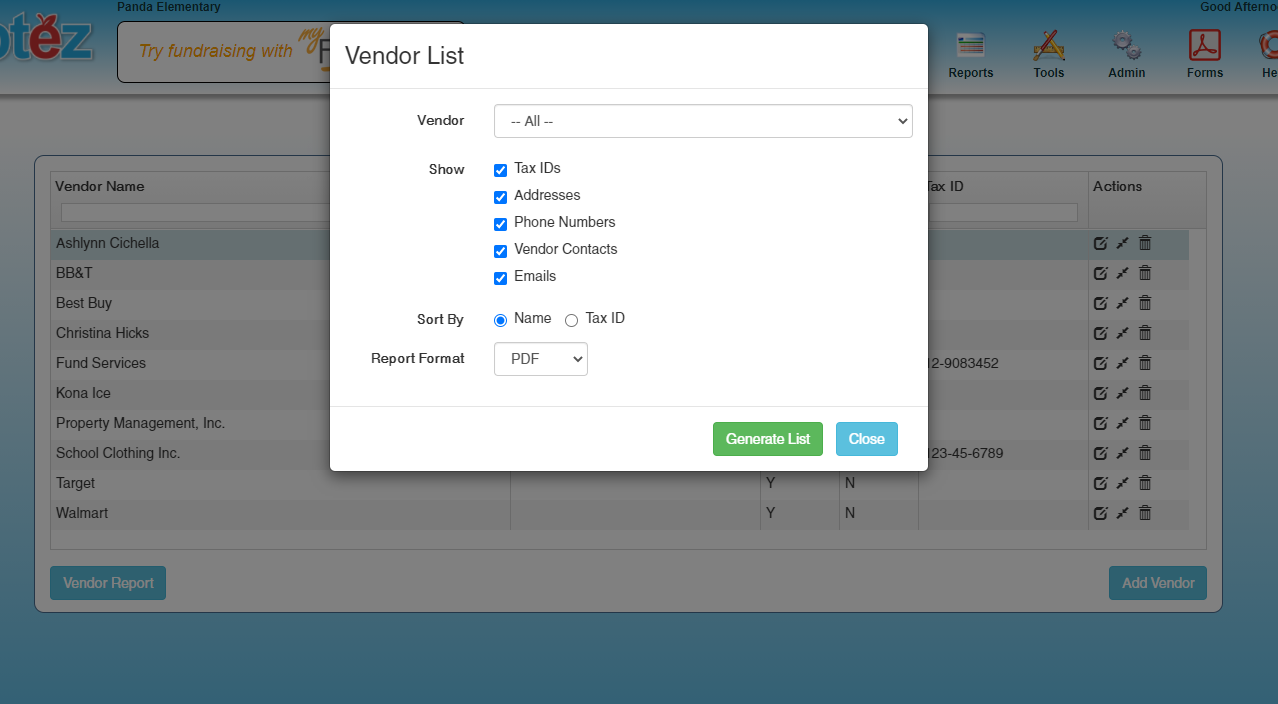The width and height of the screenshot is (1278, 704).
Task: Disable the Emails checkbox
Action: tap(501, 278)
